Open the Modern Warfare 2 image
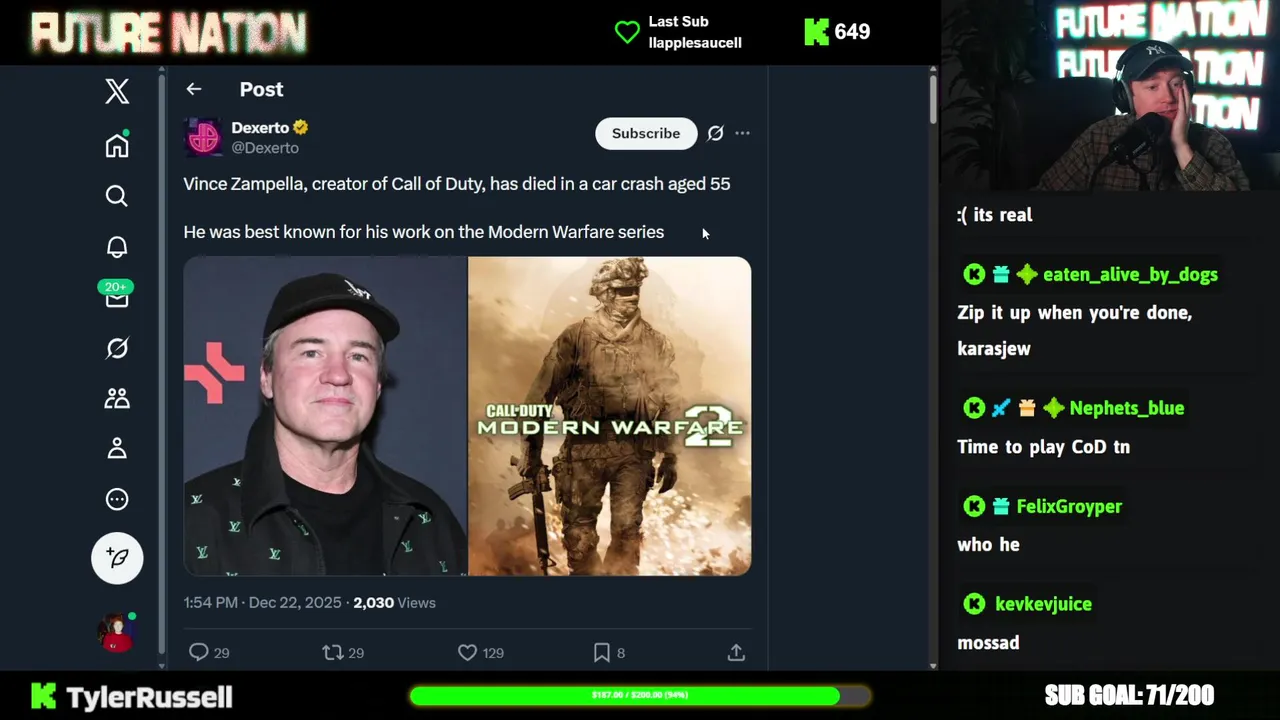The width and height of the screenshot is (1280, 720). coord(609,416)
